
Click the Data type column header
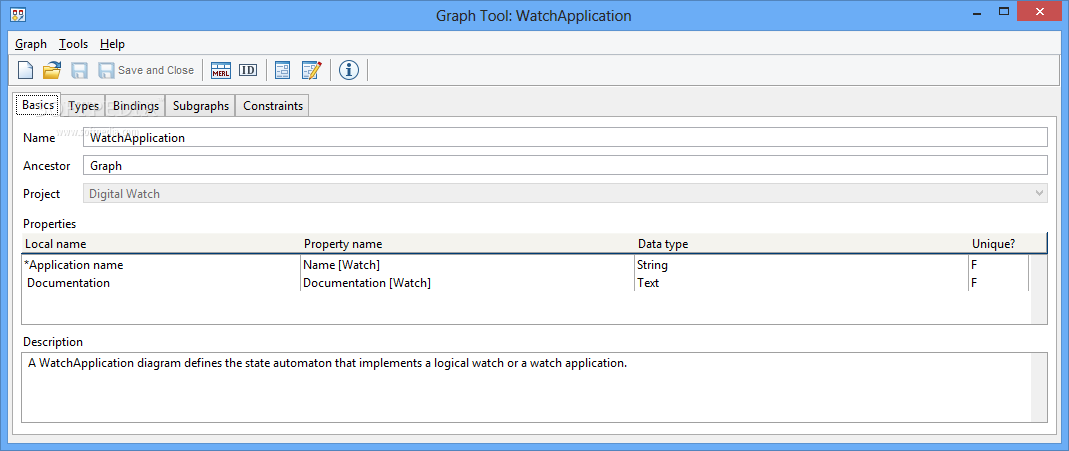point(801,244)
